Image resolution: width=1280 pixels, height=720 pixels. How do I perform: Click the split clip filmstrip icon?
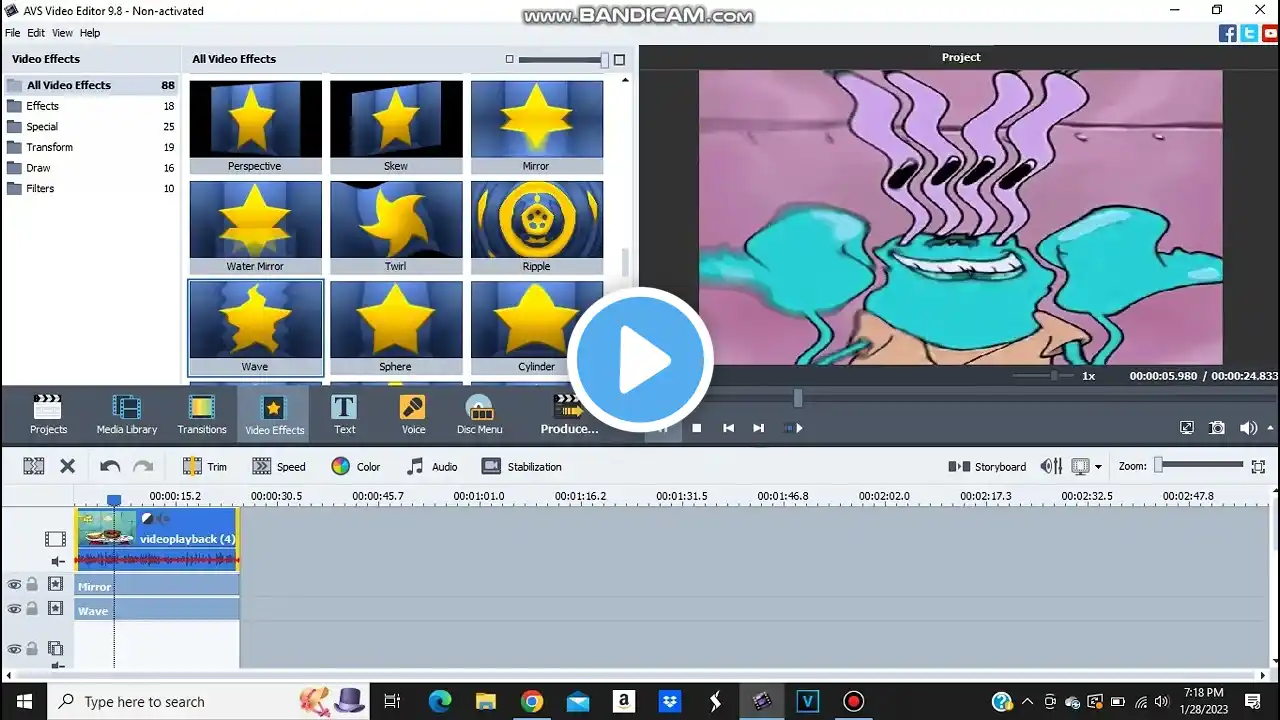click(x=34, y=466)
